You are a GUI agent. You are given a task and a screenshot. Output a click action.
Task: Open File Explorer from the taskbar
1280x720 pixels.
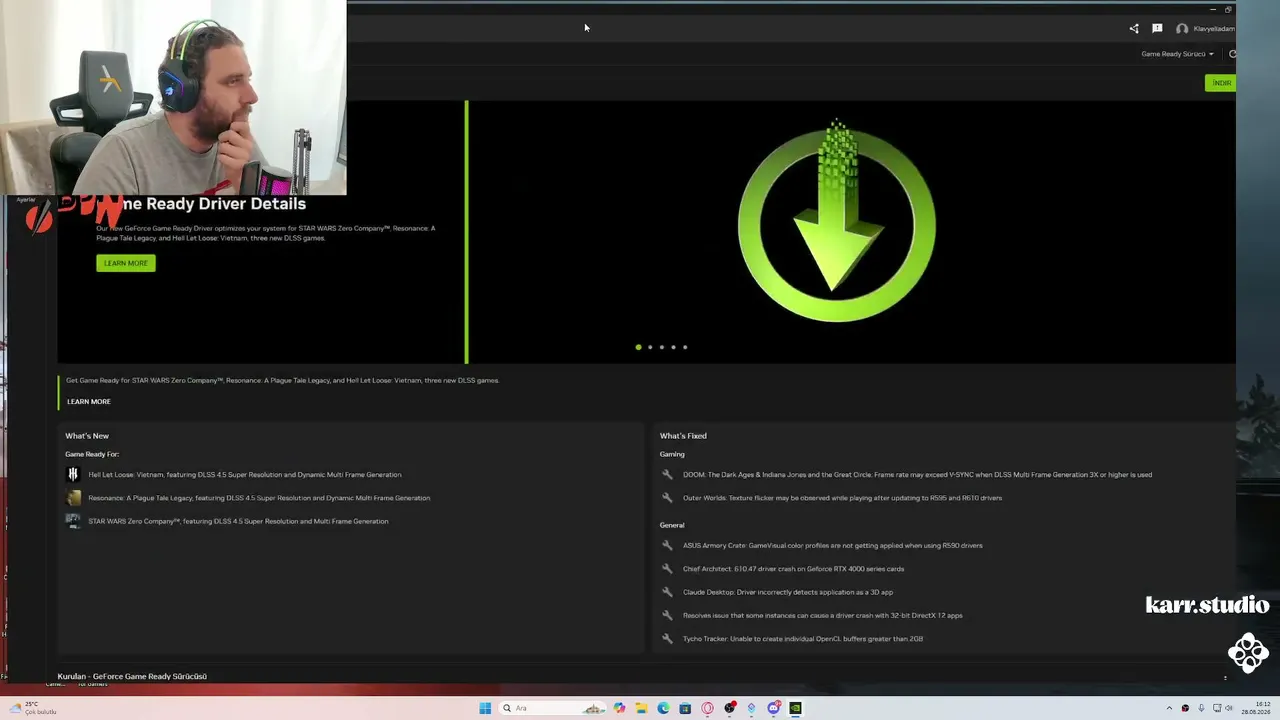click(x=641, y=708)
